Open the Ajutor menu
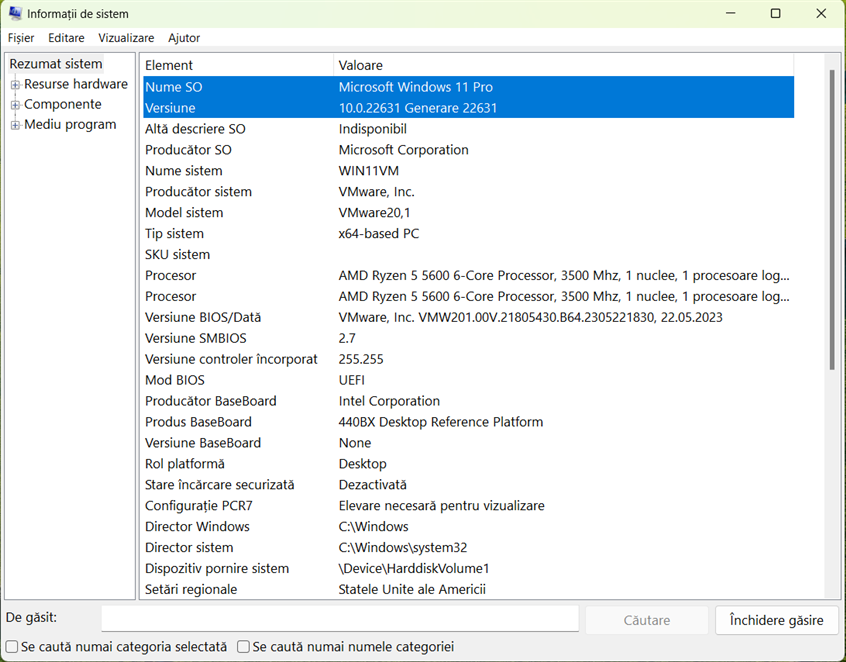846x662 pixels. pos(184,38)
